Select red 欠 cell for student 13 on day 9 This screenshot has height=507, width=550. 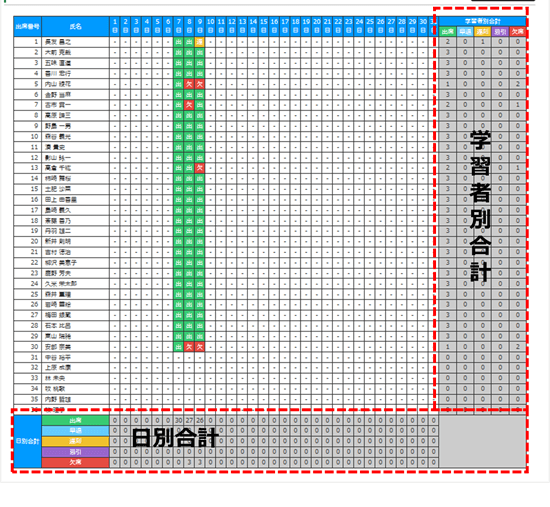click(x=200, y=168)
